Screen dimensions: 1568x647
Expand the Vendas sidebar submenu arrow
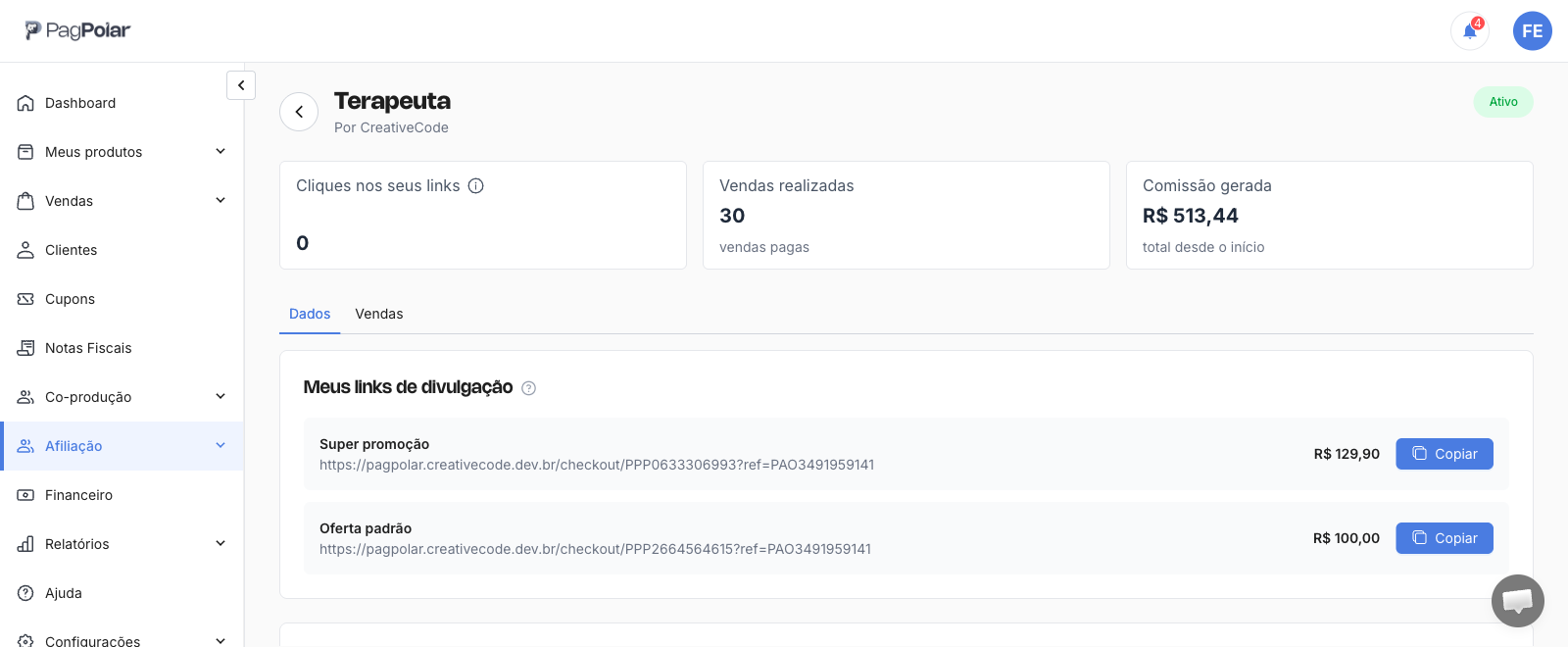pos(220,200)
